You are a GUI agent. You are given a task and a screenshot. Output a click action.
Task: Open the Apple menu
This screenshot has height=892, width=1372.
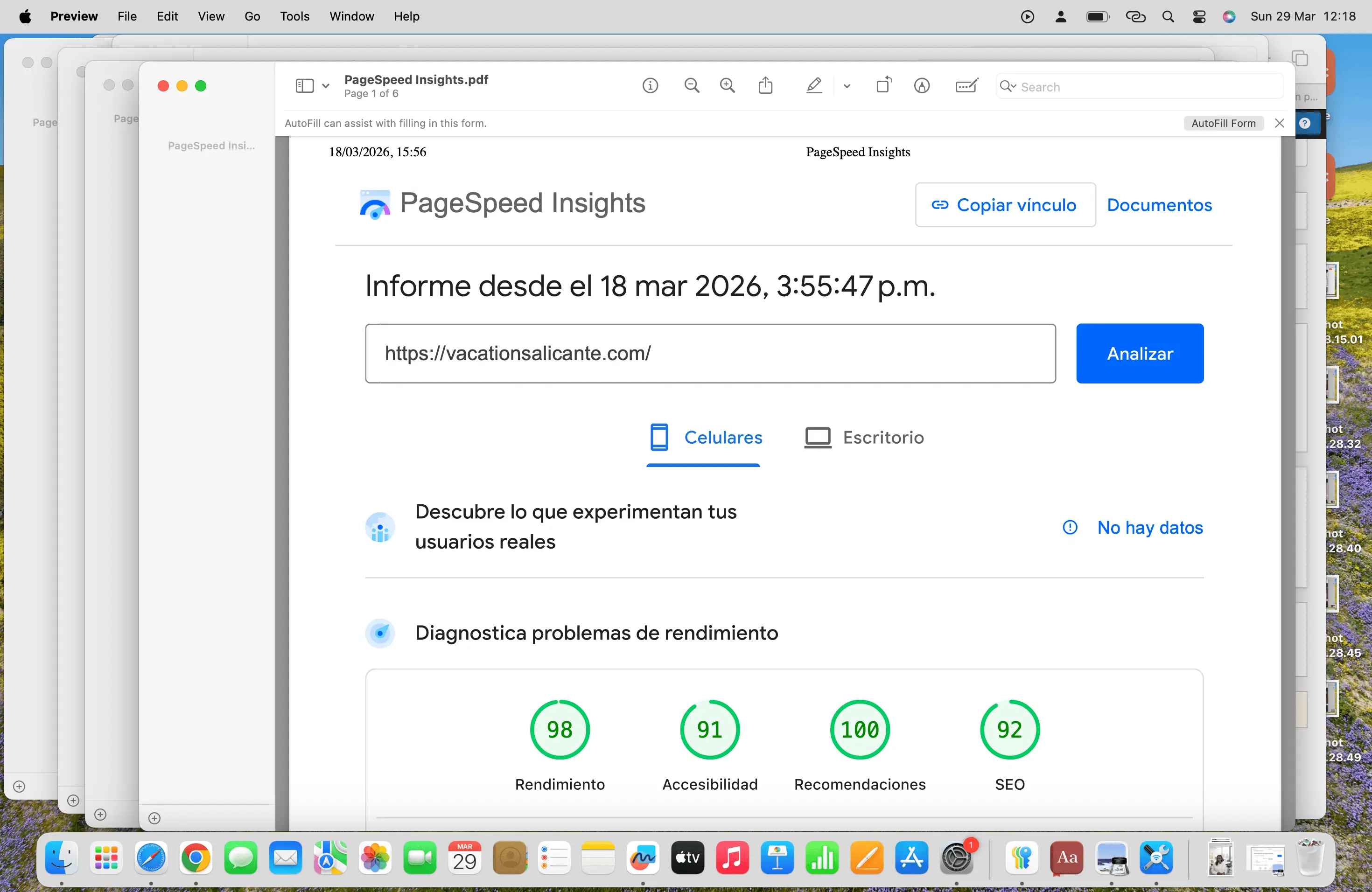[x=25, y=16]
